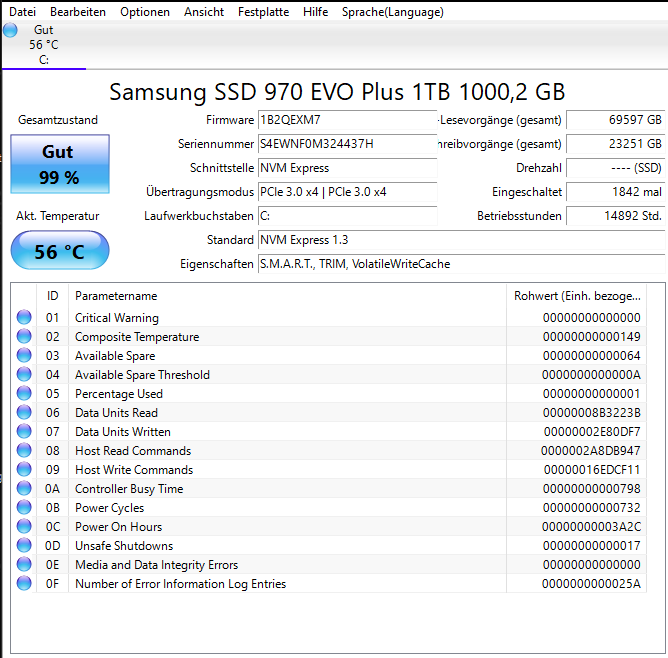
Task: Click the Lesevorgänge value 69597 GB
Action: coord(615,120)
